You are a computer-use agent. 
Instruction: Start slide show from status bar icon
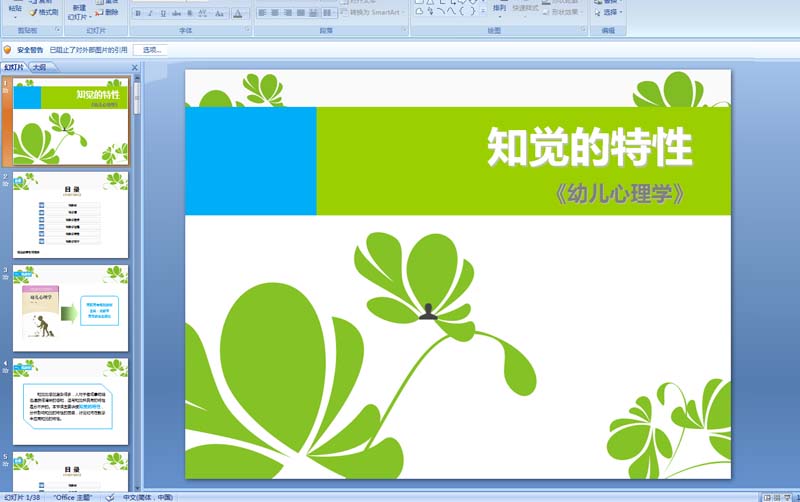point(788,497)
